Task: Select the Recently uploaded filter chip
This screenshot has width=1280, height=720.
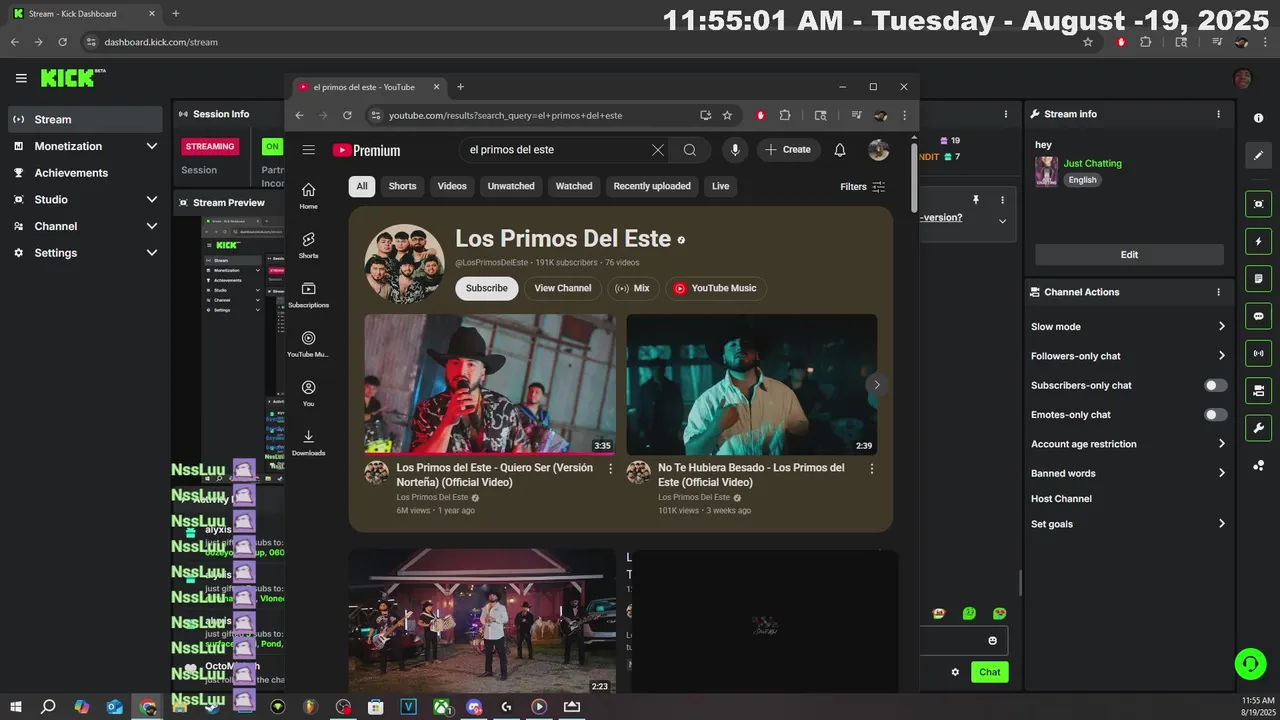Action: (x=652, y=186)
